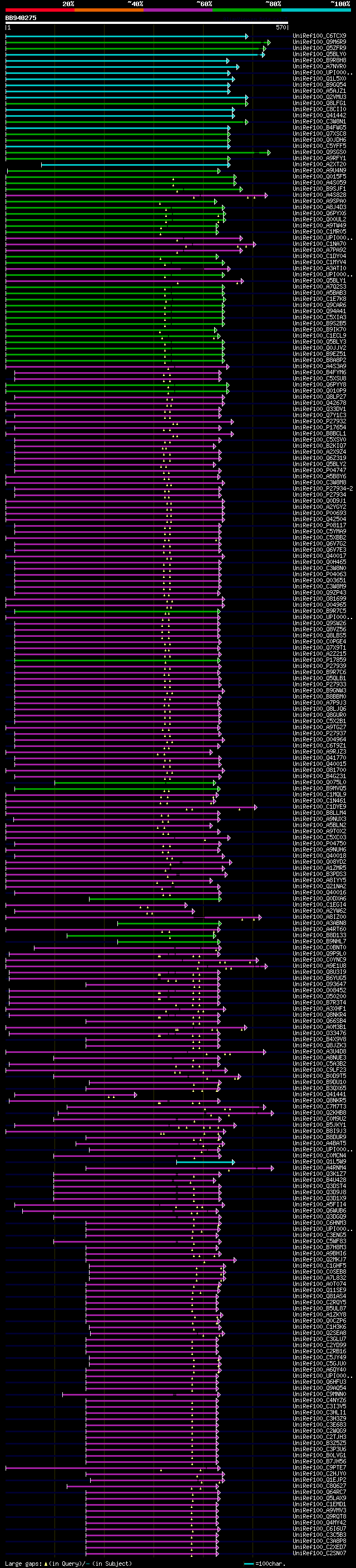
Task: Select the UniRef100_B9SJF1 label
Action: click(x=319, y=189)
